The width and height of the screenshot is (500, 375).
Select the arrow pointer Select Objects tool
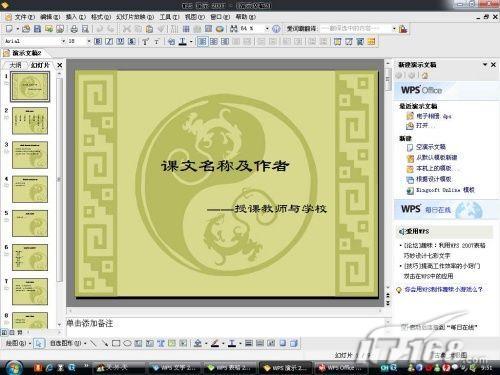(39, 343)
